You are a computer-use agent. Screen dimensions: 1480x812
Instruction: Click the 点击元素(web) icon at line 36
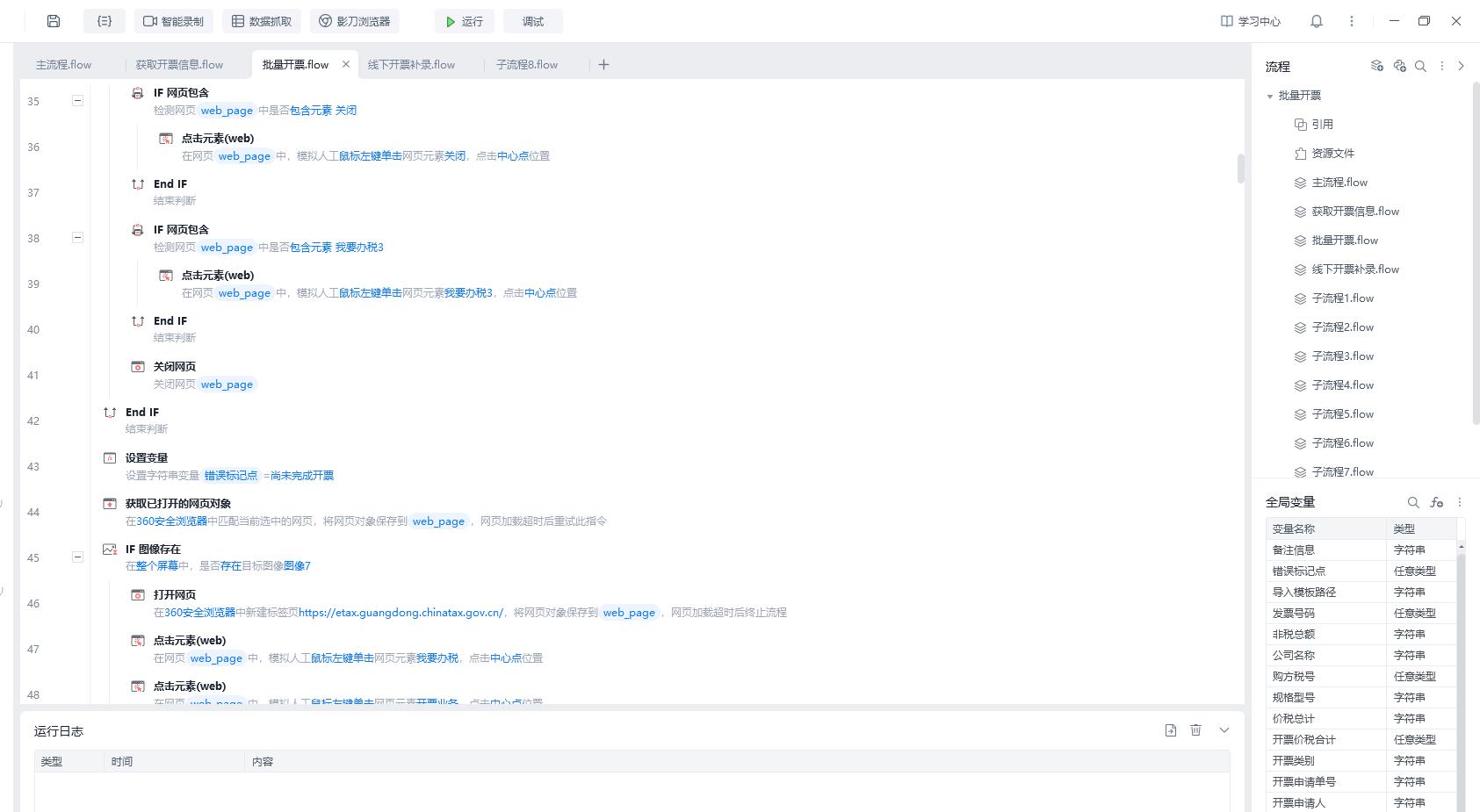[x=166, y=138]
